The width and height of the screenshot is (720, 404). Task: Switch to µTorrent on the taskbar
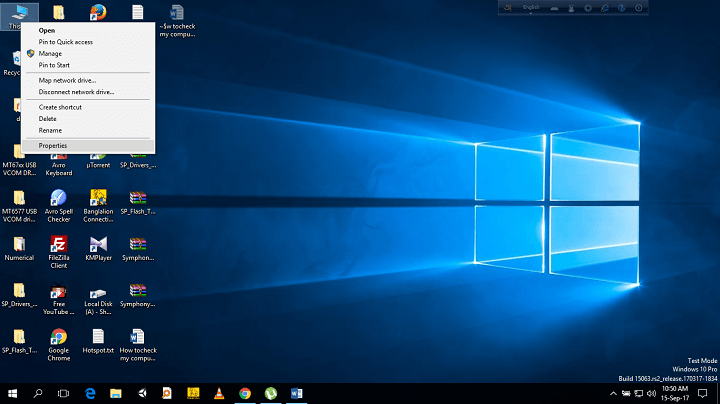point(271,393)
